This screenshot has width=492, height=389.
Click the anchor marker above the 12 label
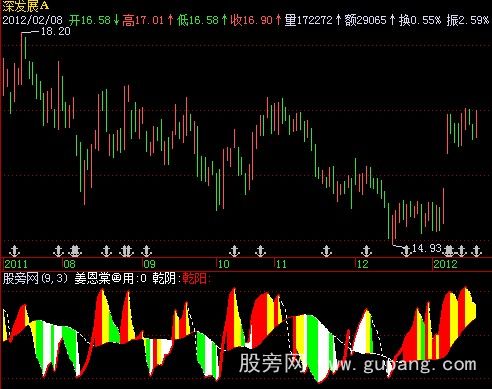(x=366, y=251)
